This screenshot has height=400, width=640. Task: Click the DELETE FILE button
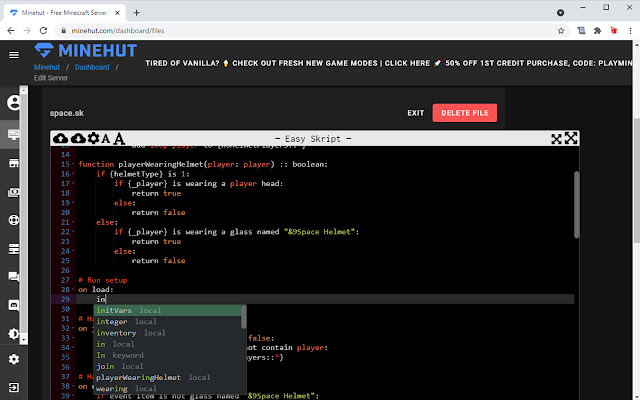tap(464, 113)
